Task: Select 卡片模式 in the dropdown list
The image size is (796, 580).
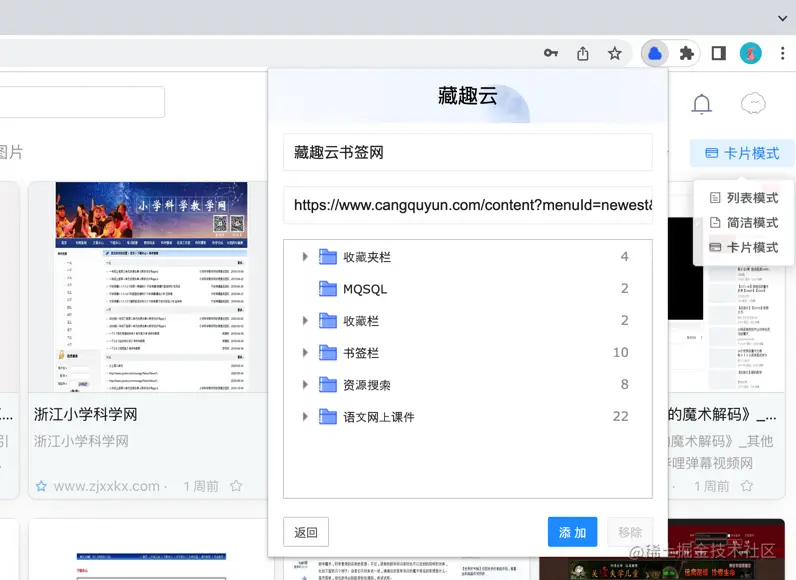Action: click(744, 247)
